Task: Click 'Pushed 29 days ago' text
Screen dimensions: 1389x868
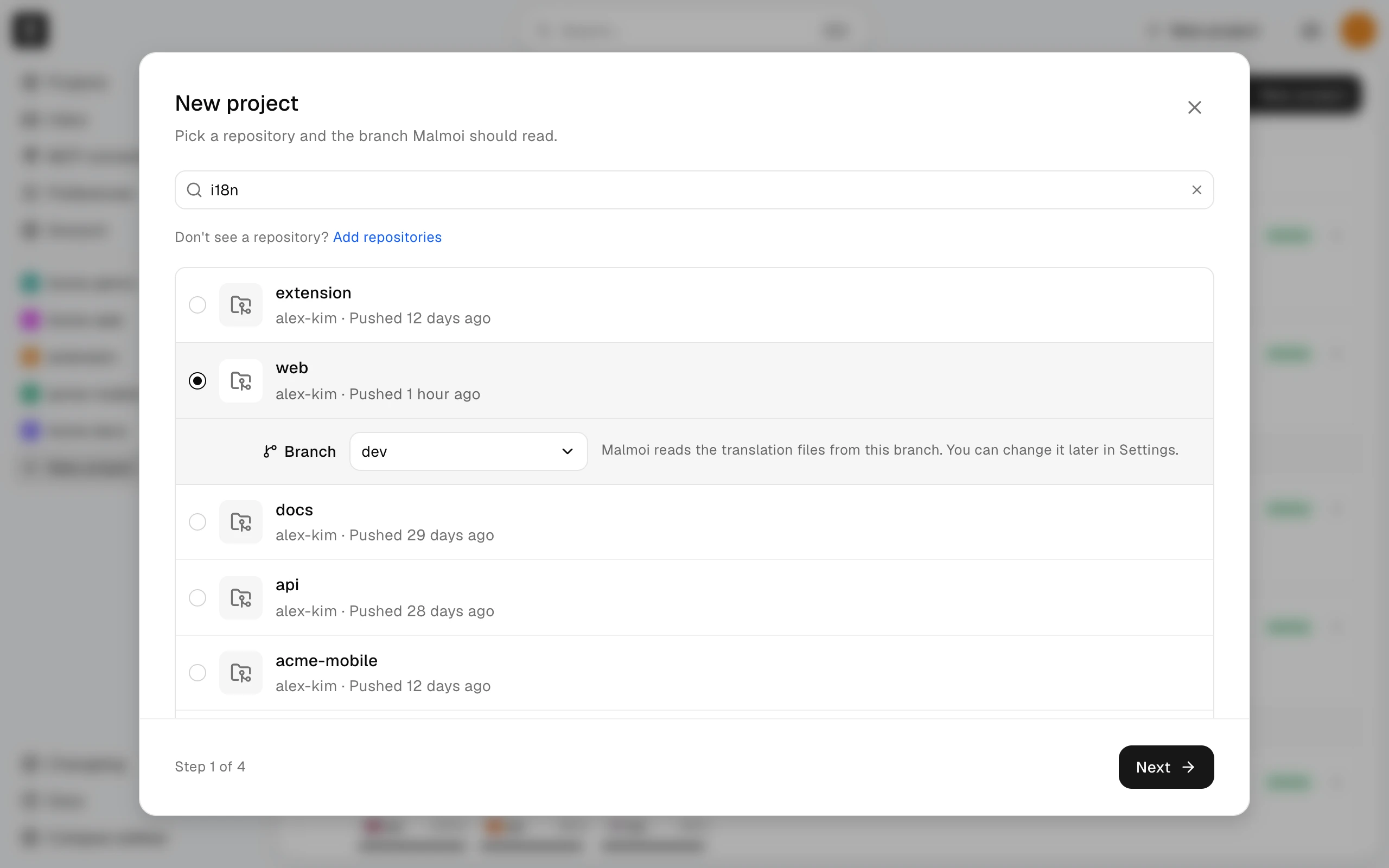Action: [421, 535]
